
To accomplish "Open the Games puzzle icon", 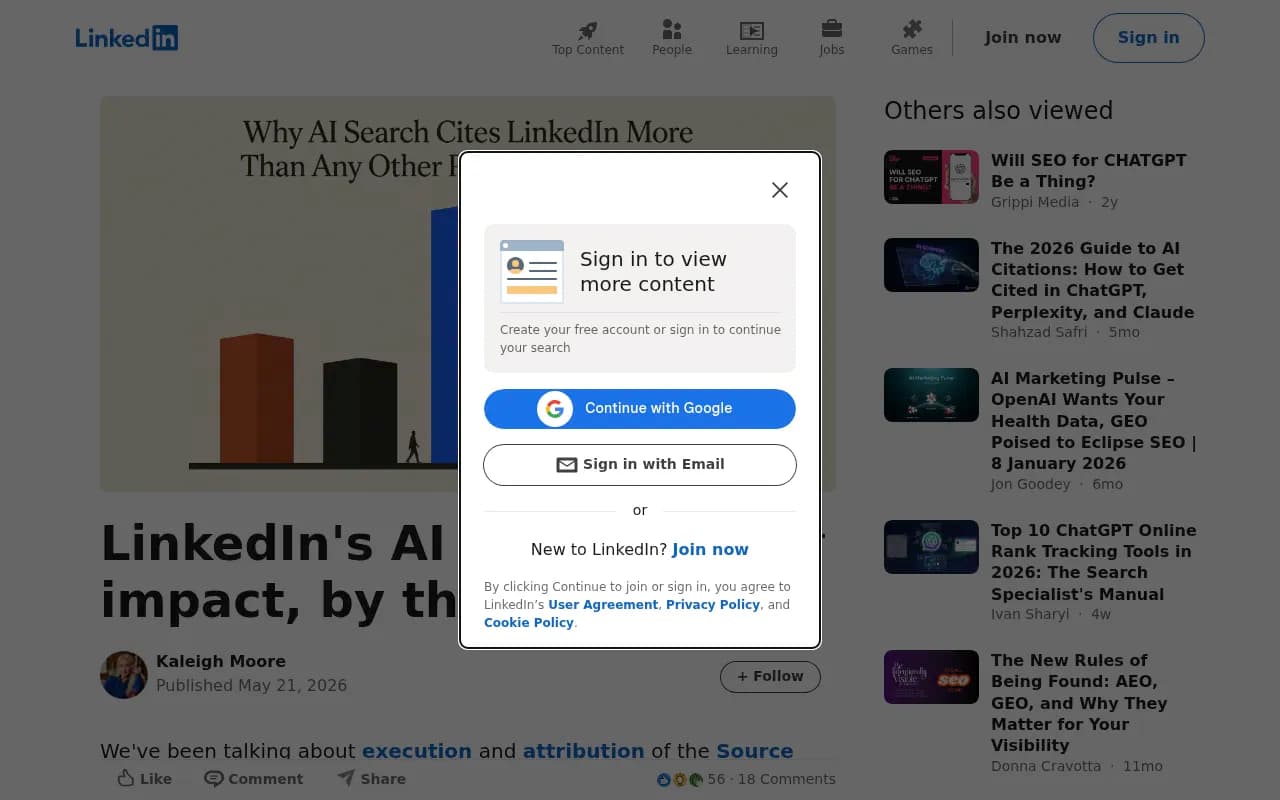I will (912, 29).
